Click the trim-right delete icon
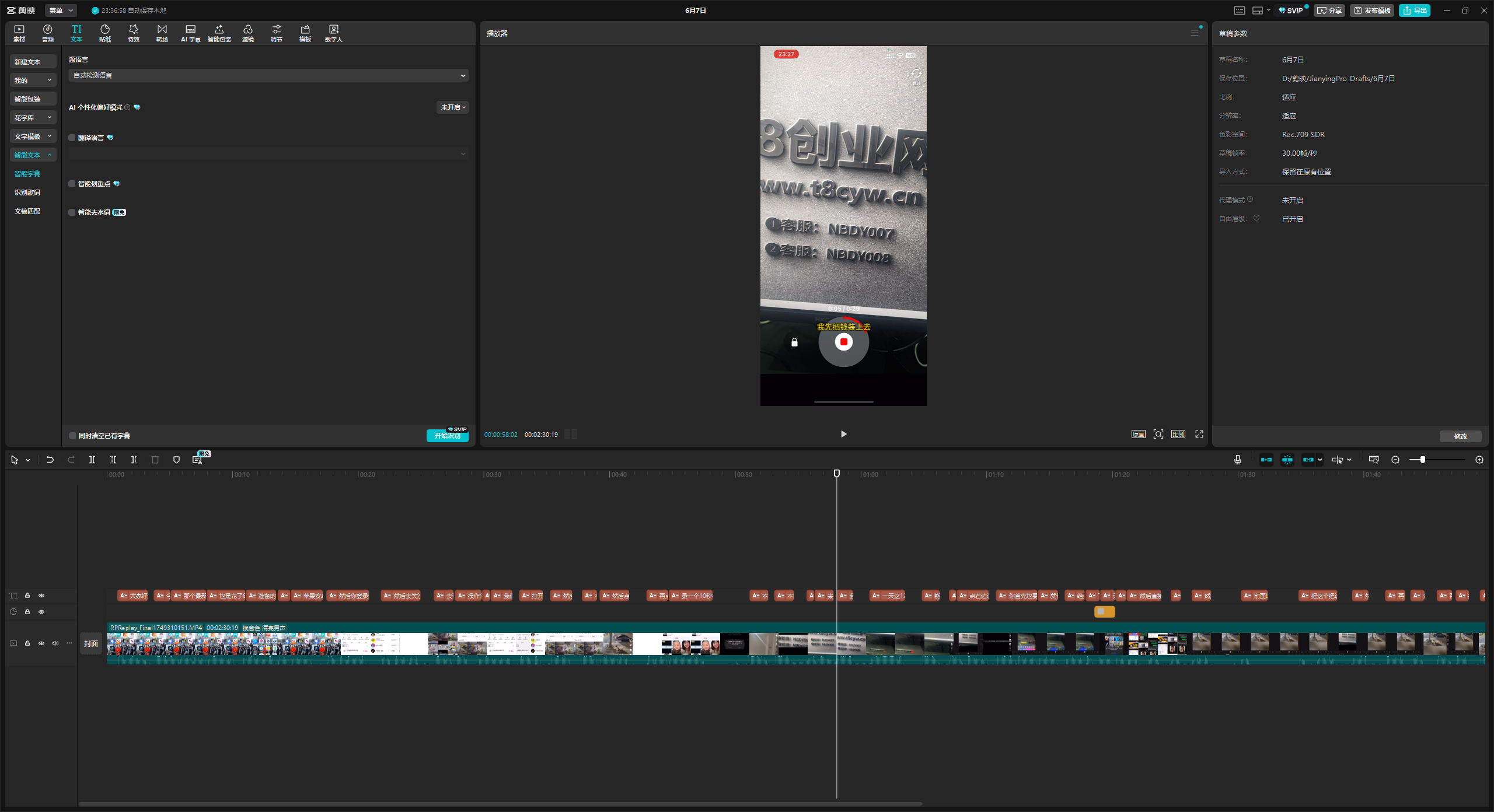This screenshot has width=1494, height=812. [x=134, y=460]
